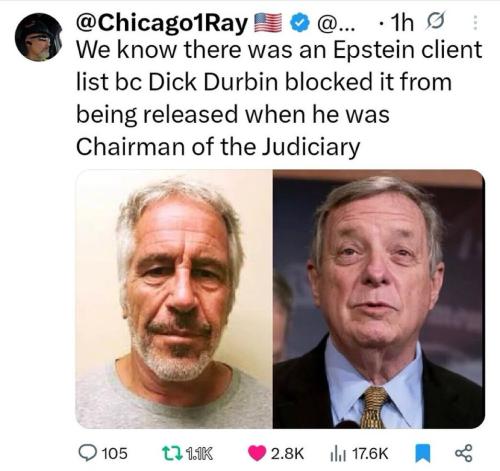This screenshot has height=471, width=500.
Task: Click the blue verified checkmark badge
Action: pos(300,23)
